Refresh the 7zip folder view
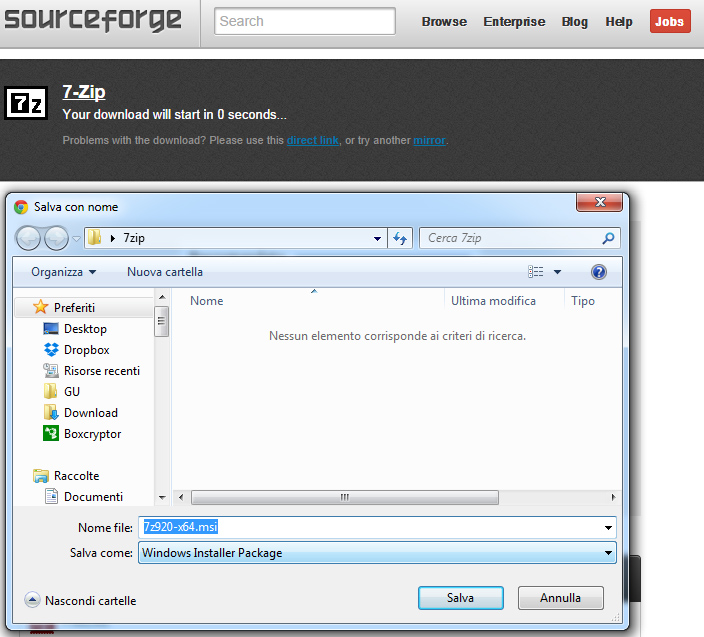Viewport: 704px width, 637px height. coord(400,238)
